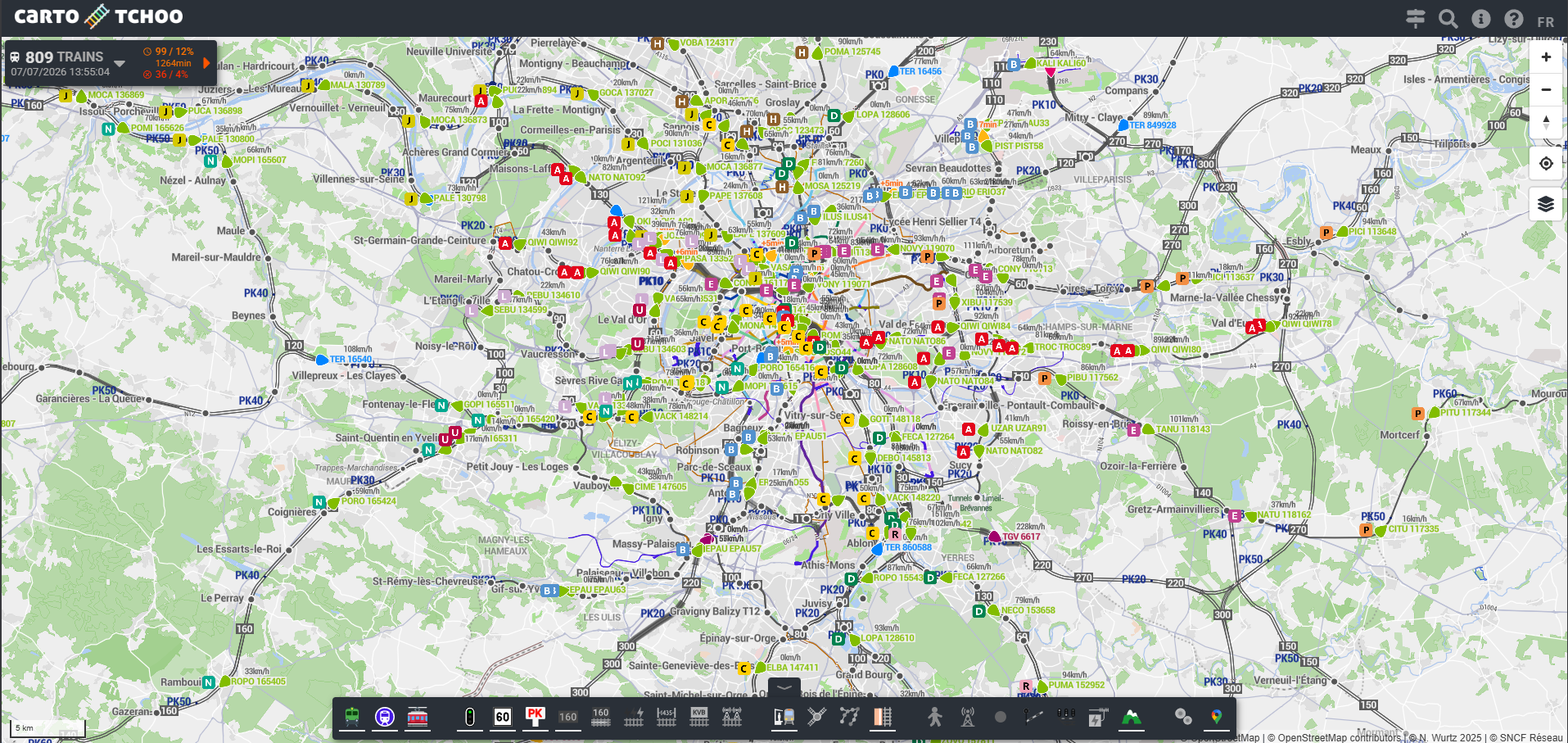The height and width of the screenshot is (743, 1568).
Task: Open the search tool
Action: (x=1448, y=18)
